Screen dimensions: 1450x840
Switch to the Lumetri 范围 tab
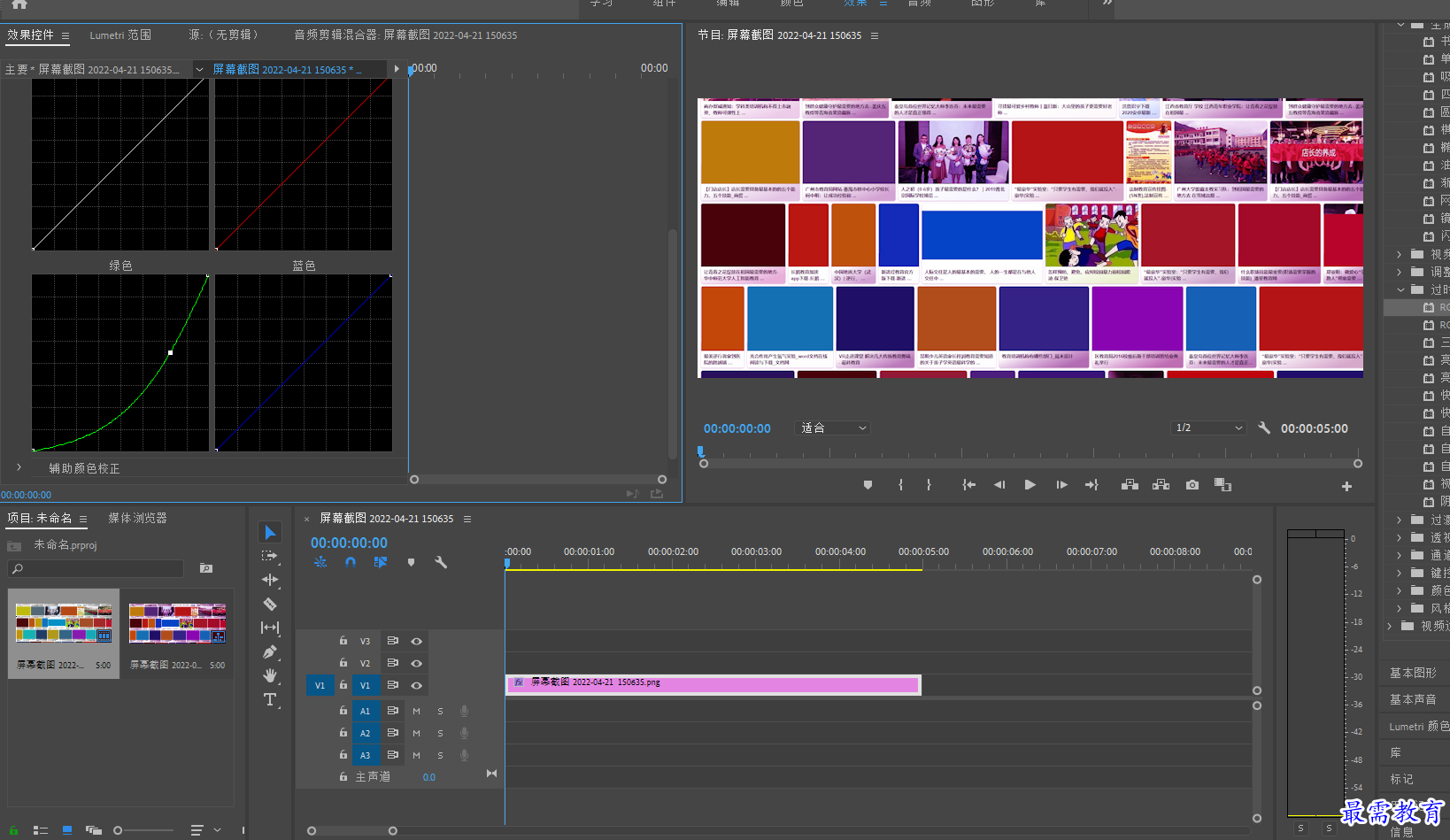coord(120,35)
